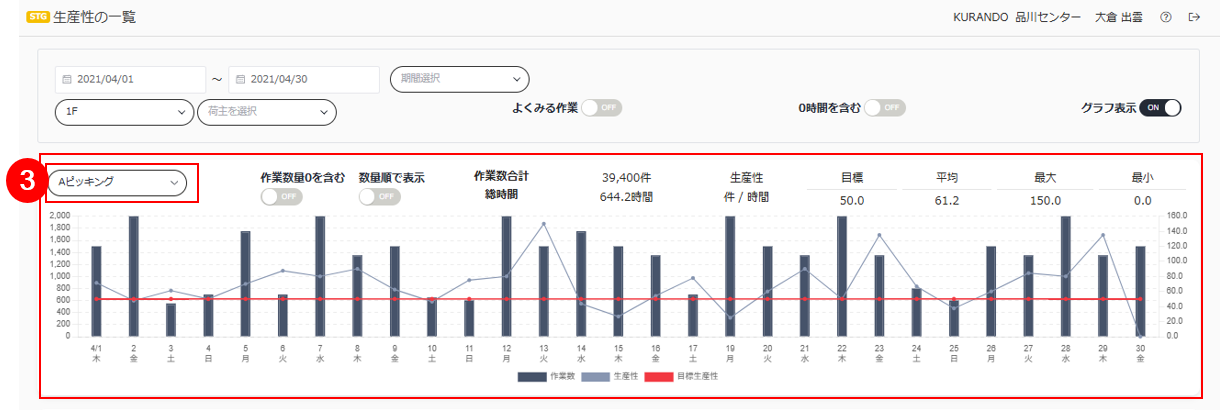Click the 2,000 left axis label

pos(60,216)
